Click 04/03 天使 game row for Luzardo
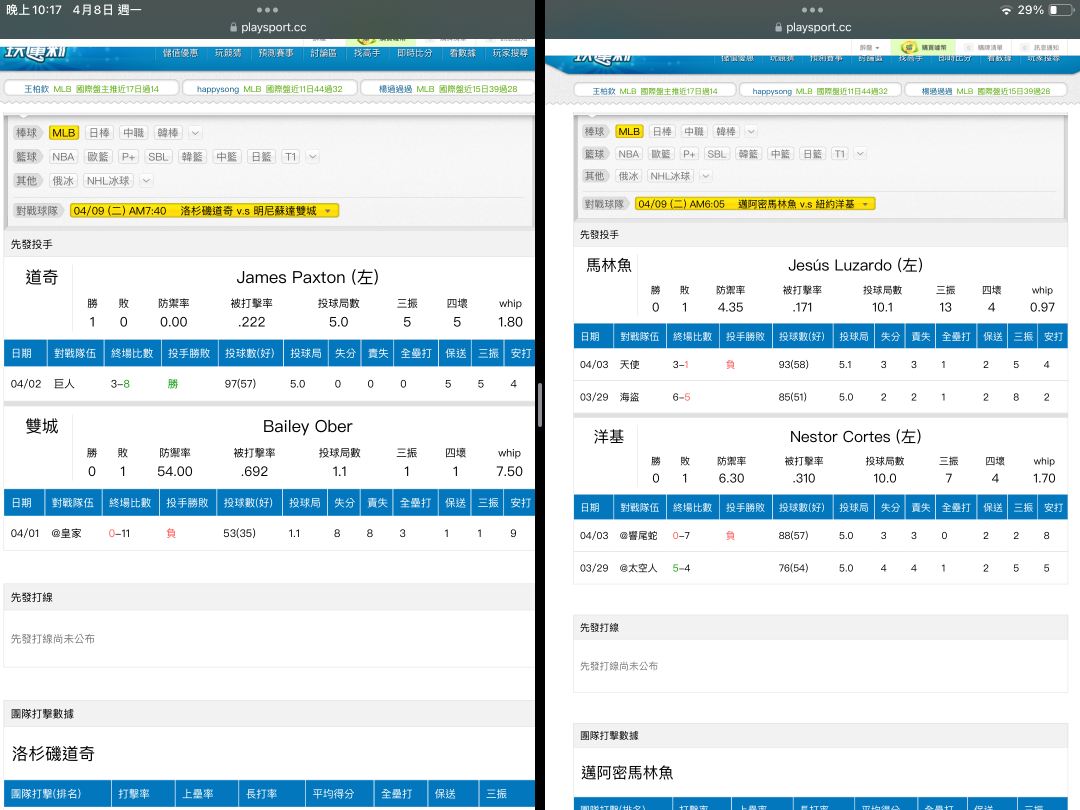1080x810 pixels. 820,364
